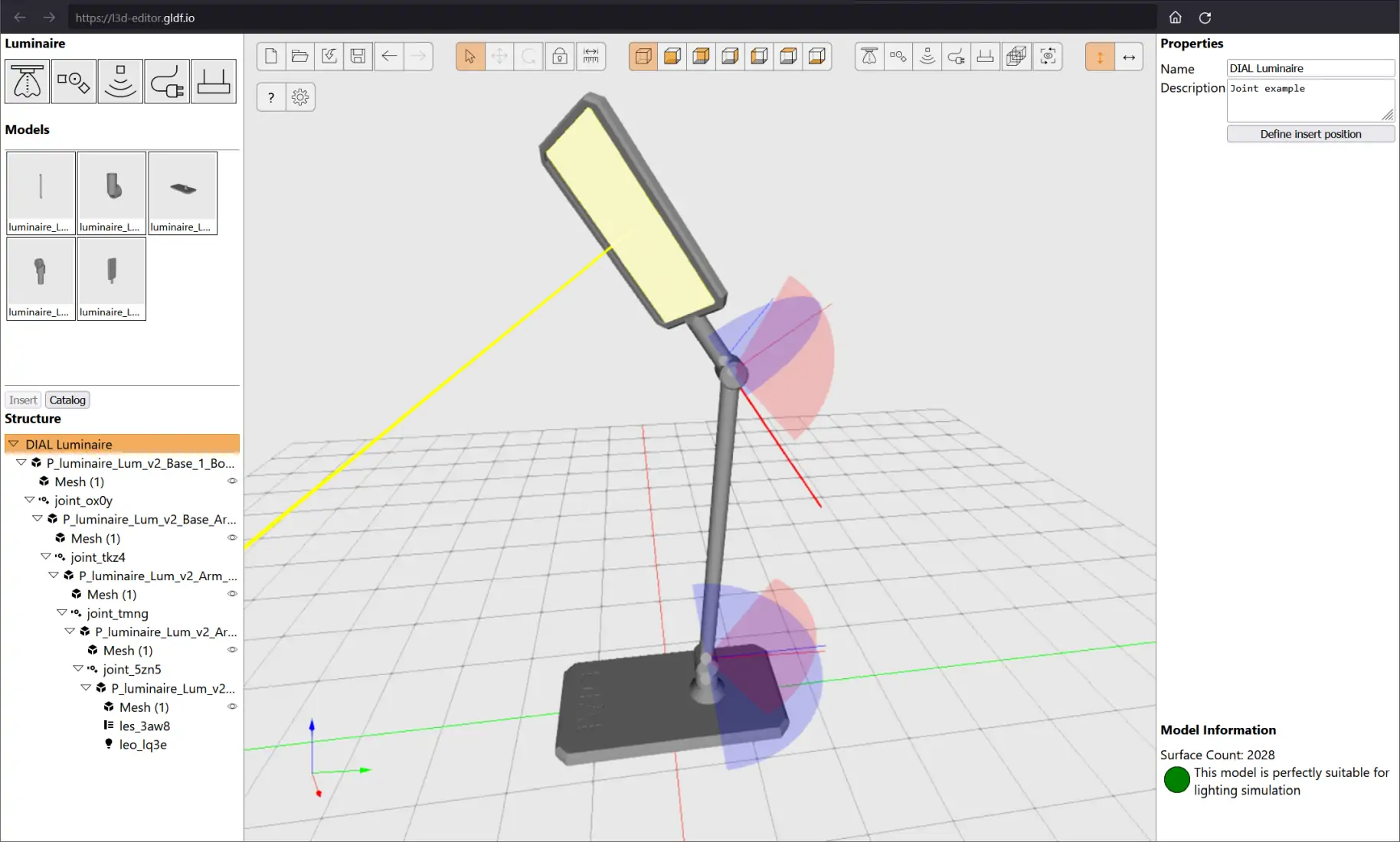Click the lock icon in the toolbar
The image size is (1400, 842).
coord(560,56)
